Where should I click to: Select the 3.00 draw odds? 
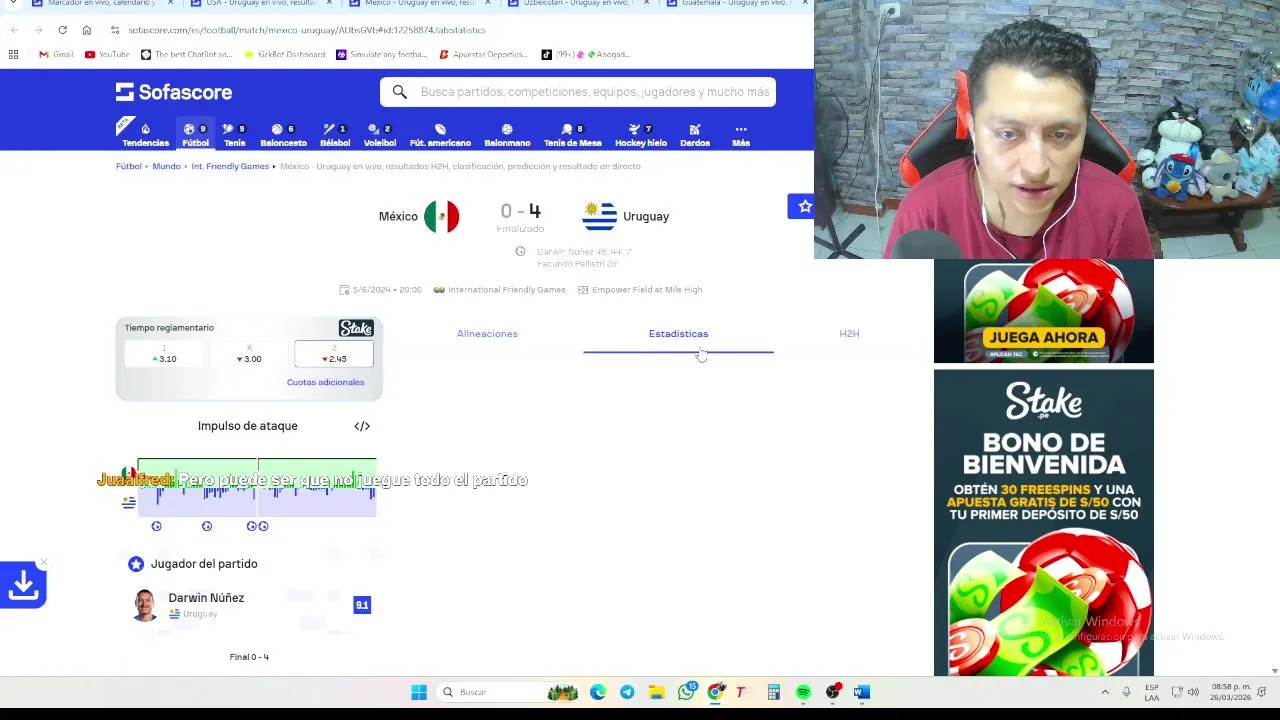pyautogui.click(x=249, y=354)
